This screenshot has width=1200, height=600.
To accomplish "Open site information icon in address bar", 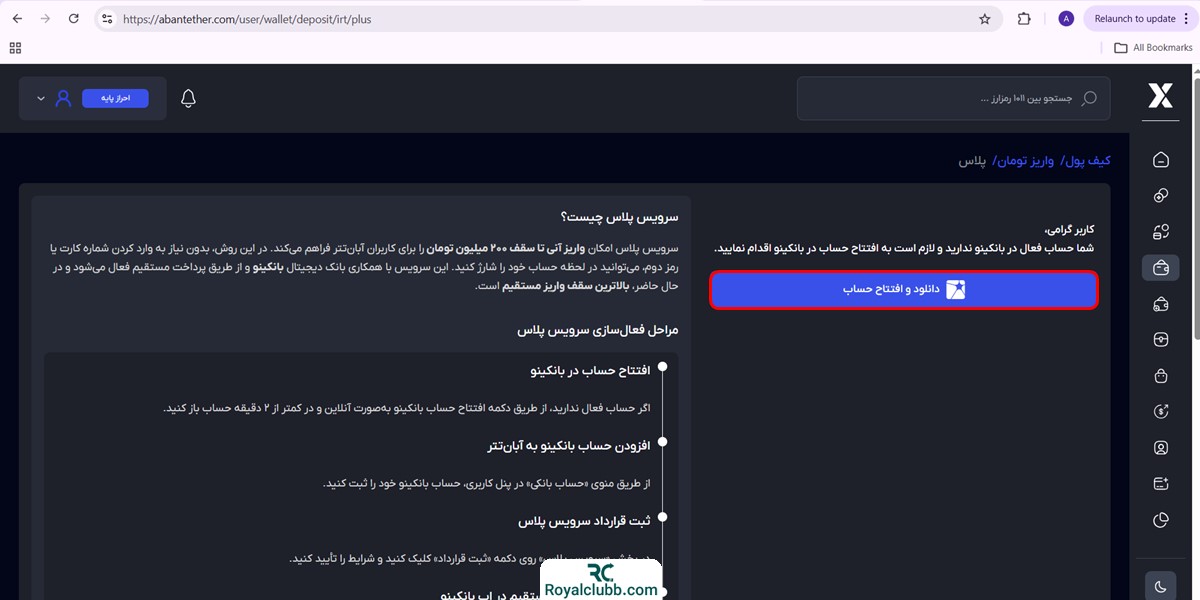I will pyautogui.click(x=108, y=19).
